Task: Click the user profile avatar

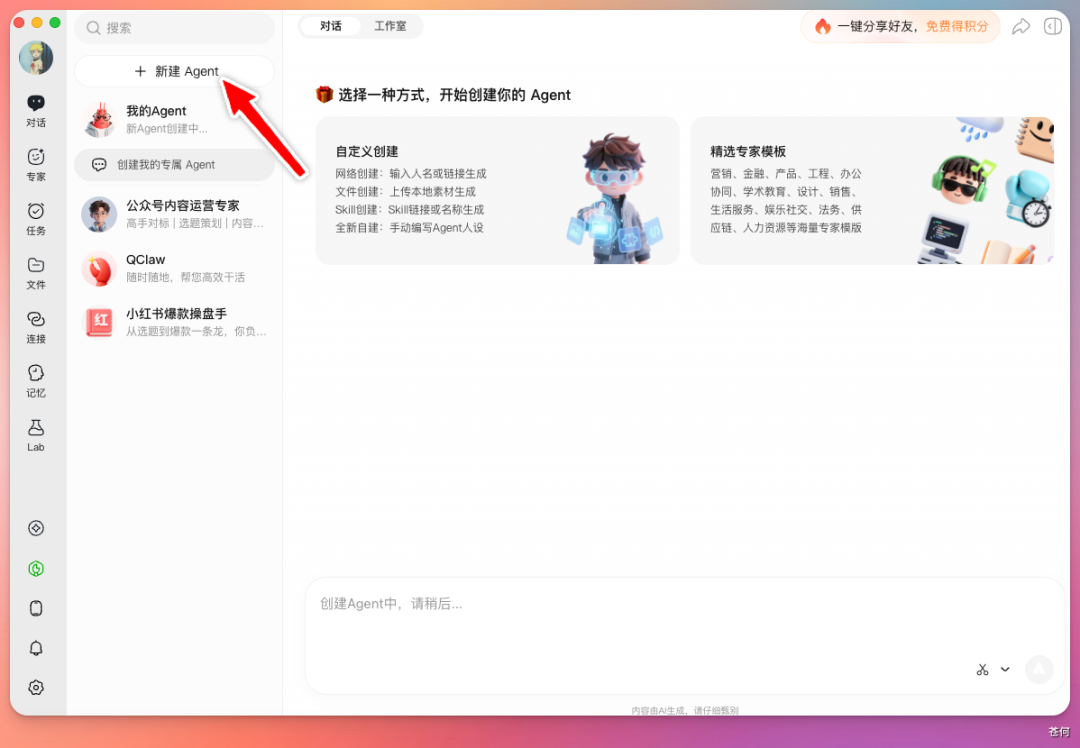Action: tap(36, 57)
